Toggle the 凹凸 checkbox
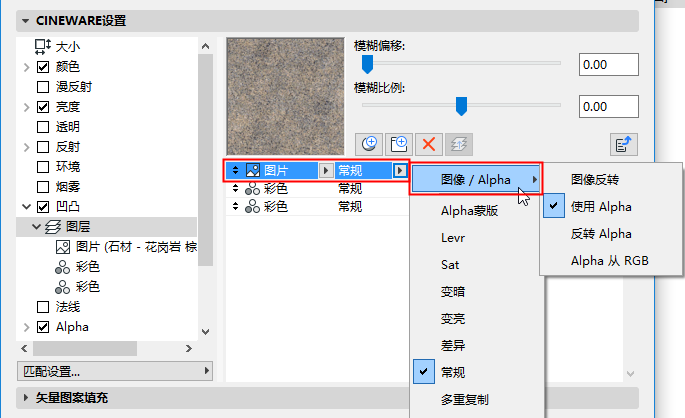 43,207
